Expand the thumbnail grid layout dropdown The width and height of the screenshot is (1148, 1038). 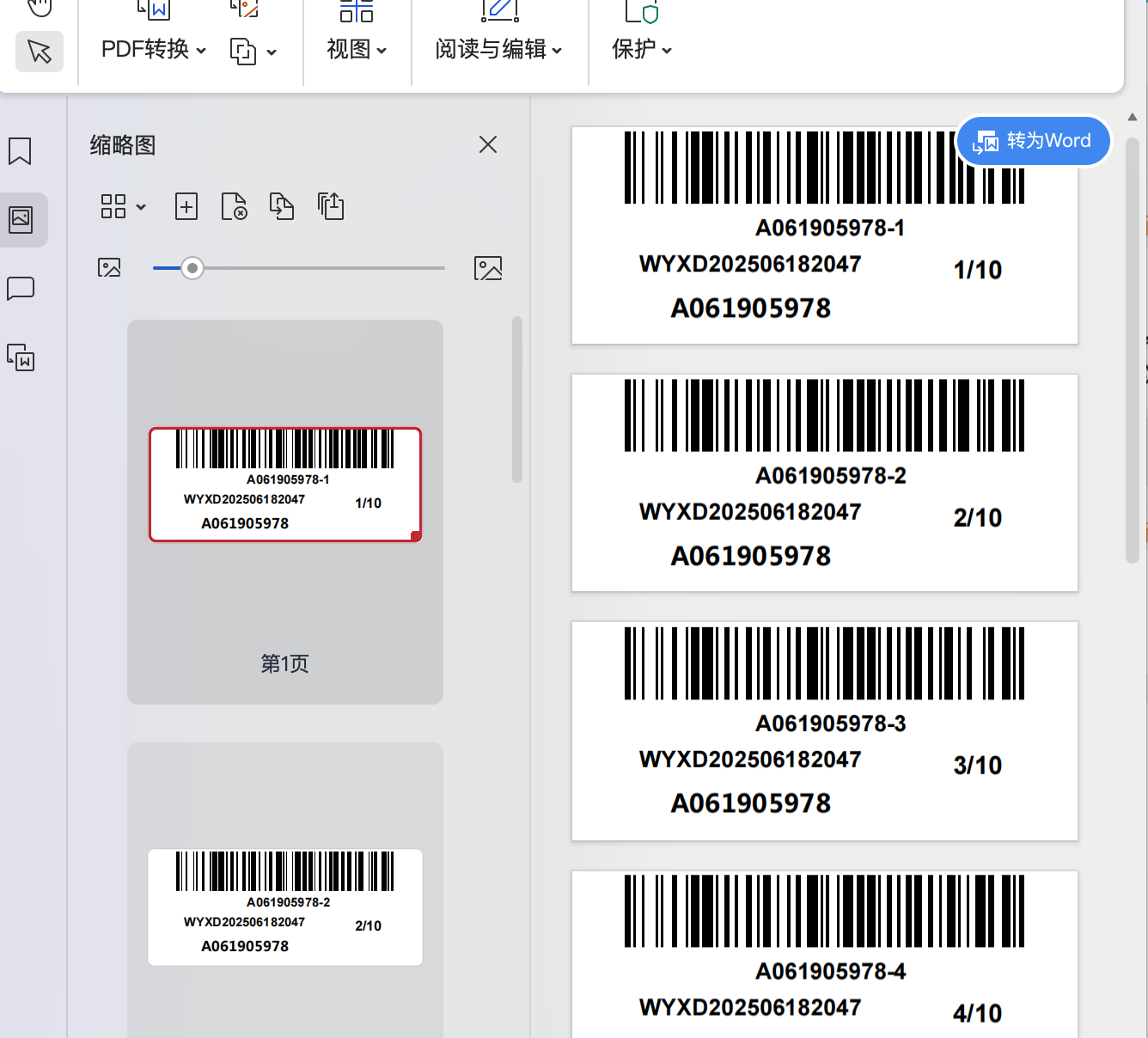(123, 206)
